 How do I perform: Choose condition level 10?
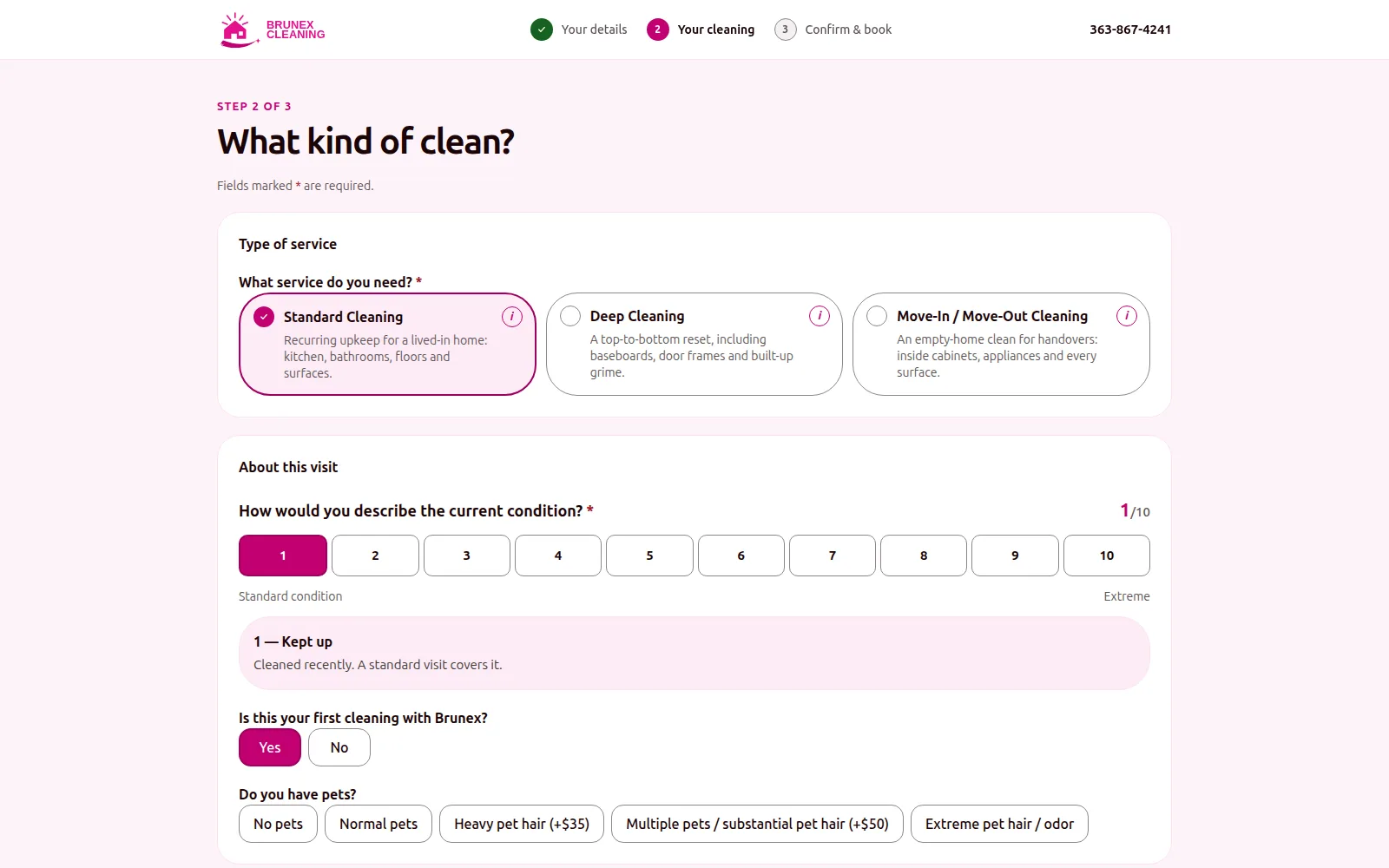pyautogui.click(x=1107, y=556)
